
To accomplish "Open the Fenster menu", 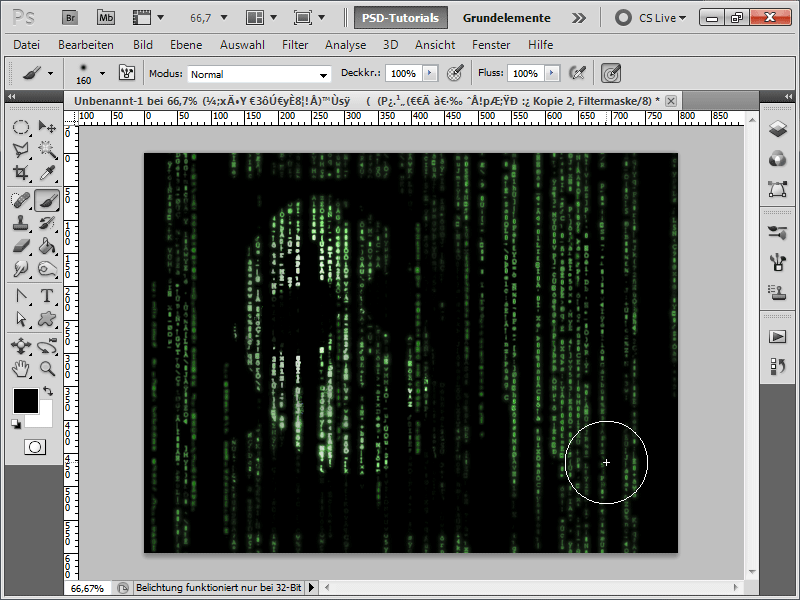I will [x=491, y=45].
